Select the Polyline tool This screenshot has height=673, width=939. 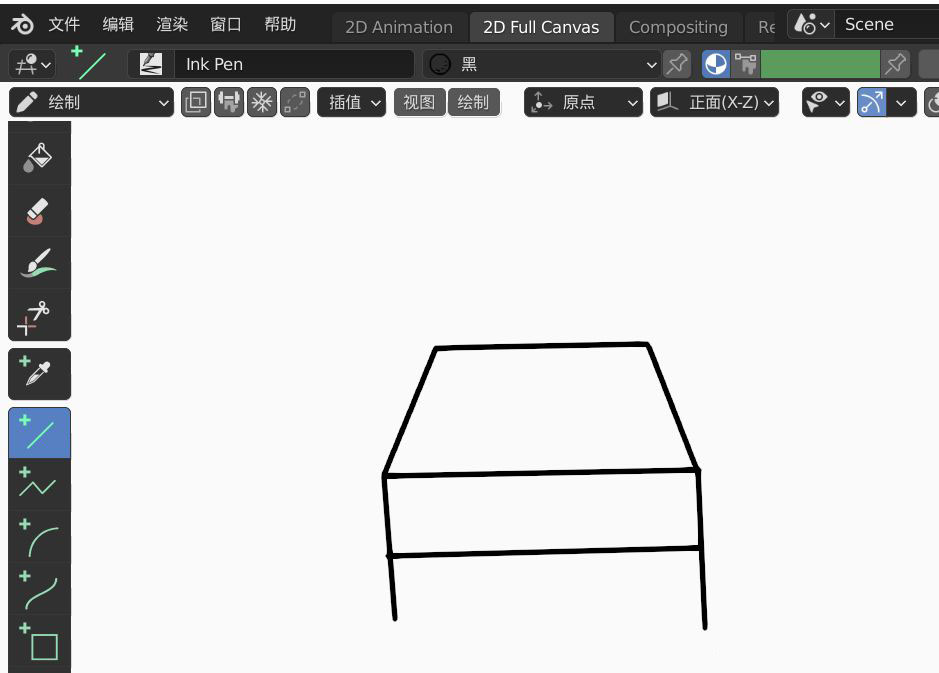point(39,485)
